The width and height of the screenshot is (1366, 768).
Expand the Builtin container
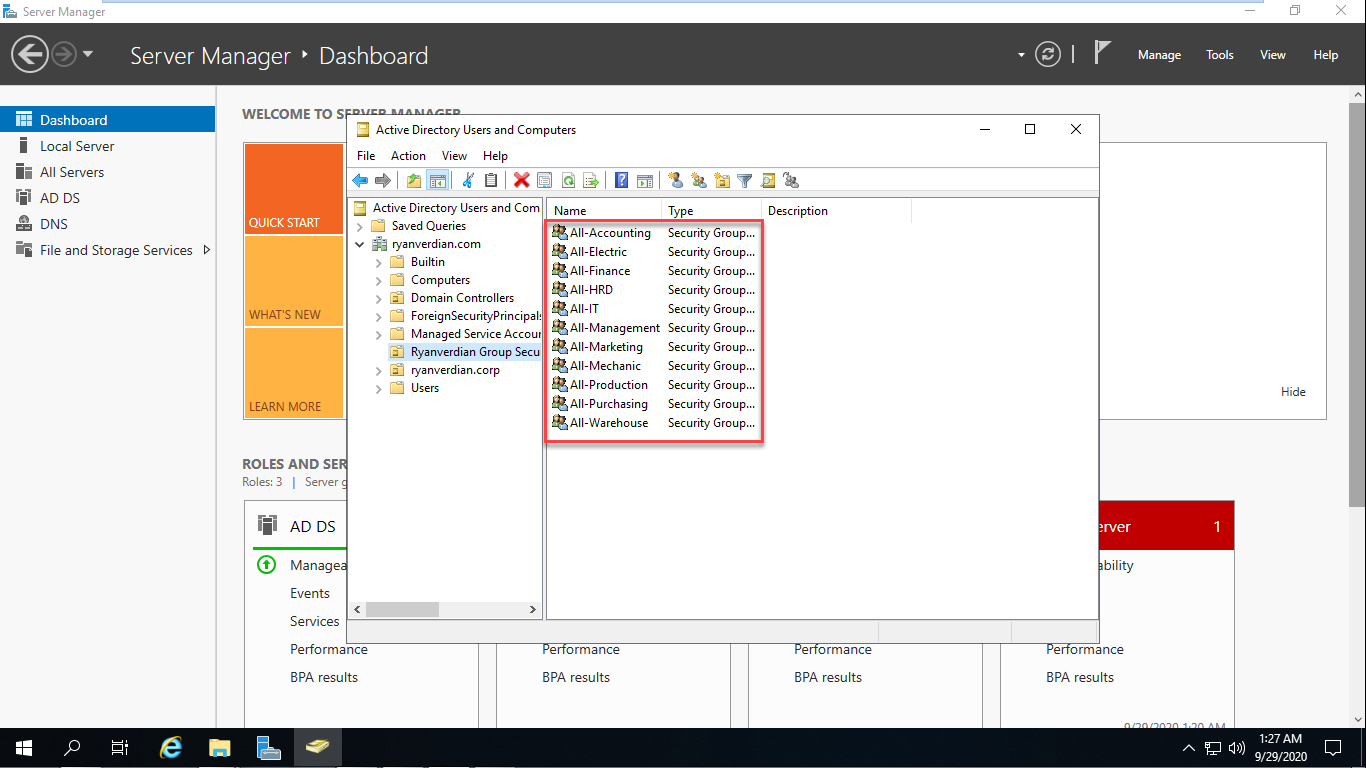point(379,262)
